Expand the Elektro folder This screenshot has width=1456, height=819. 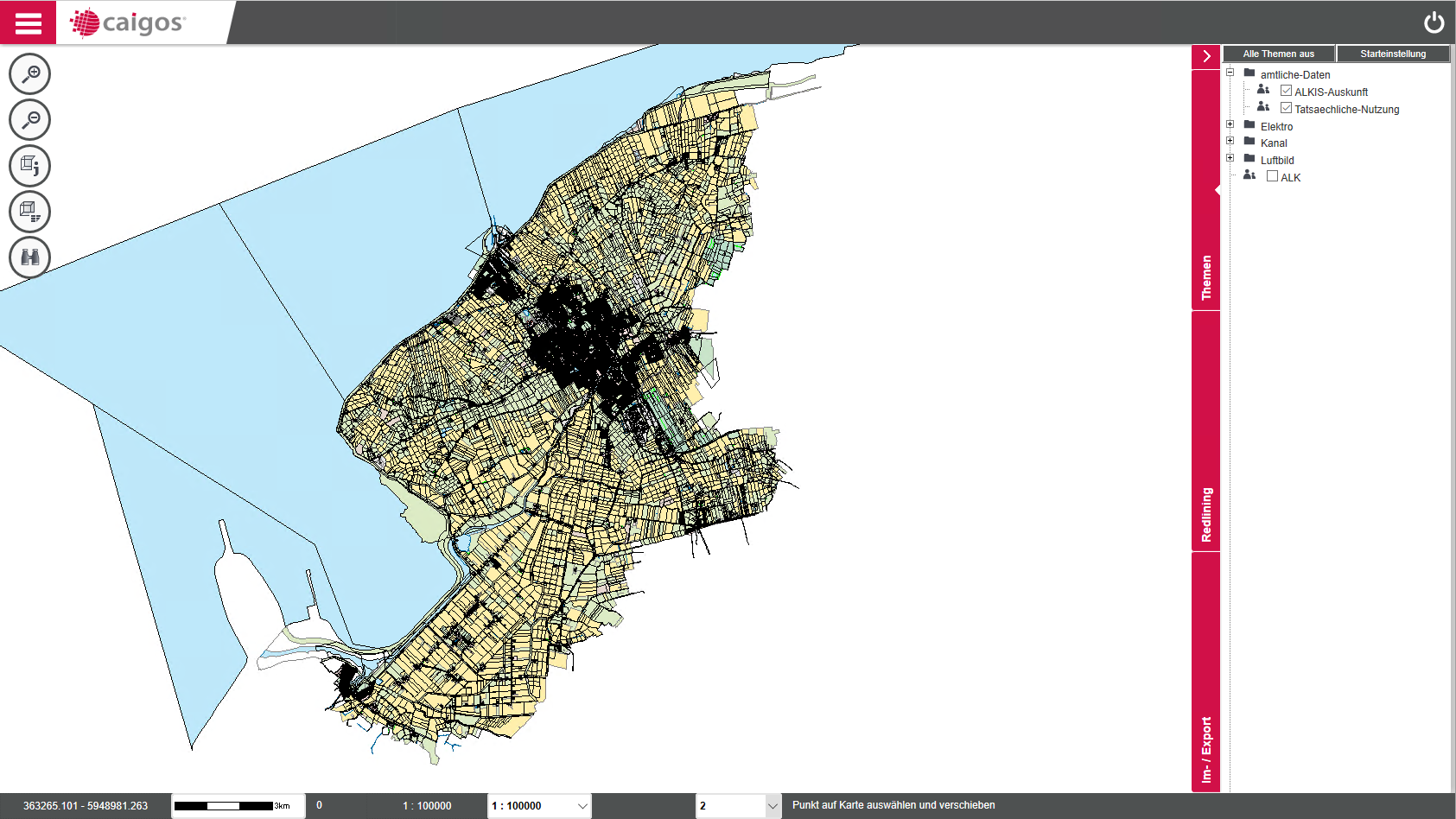(1230, 124)
